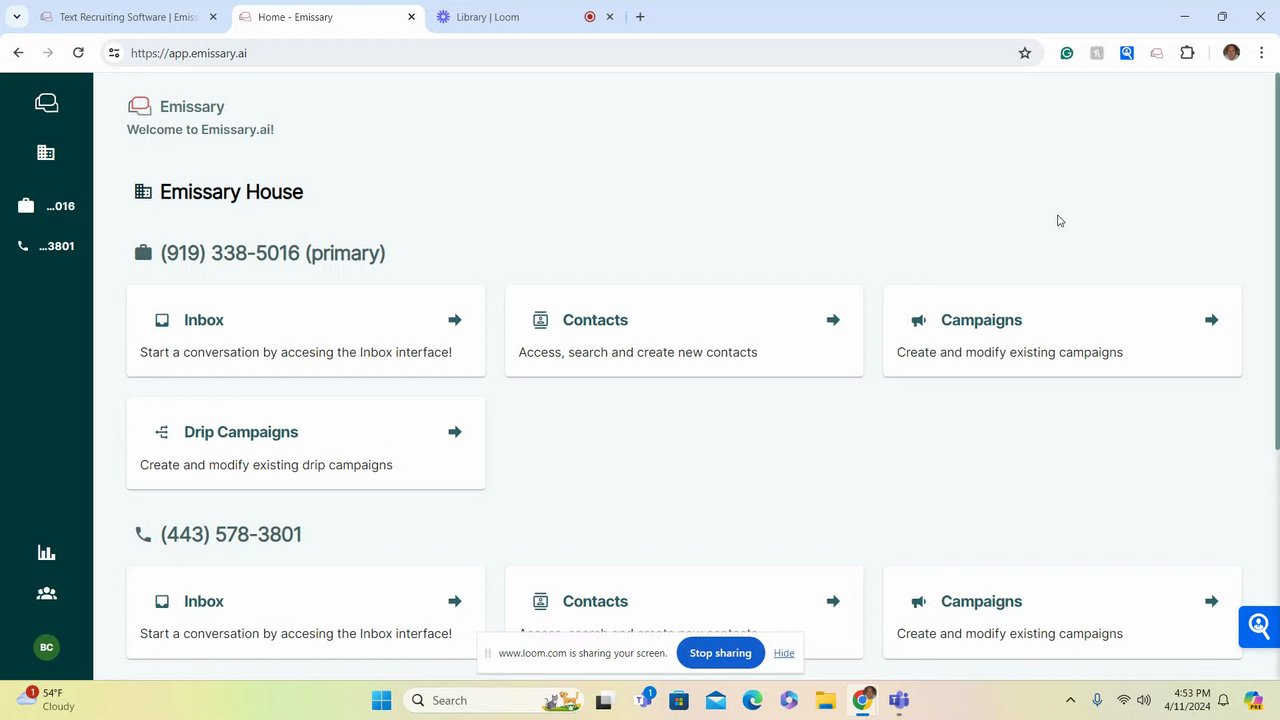Click the taskbar Search box

[x=495, y=700]
